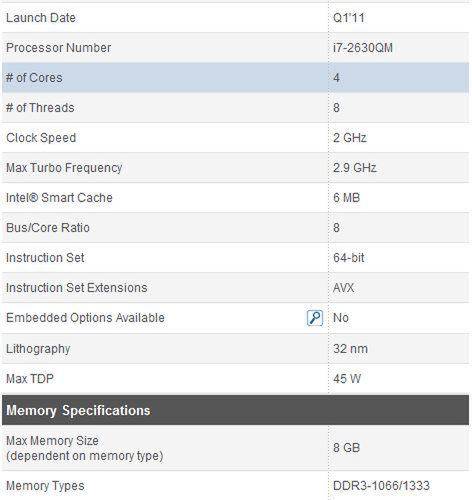472x500 pixels.
Task: Select the Lithography row label
Action: click(x=38, y=349)
